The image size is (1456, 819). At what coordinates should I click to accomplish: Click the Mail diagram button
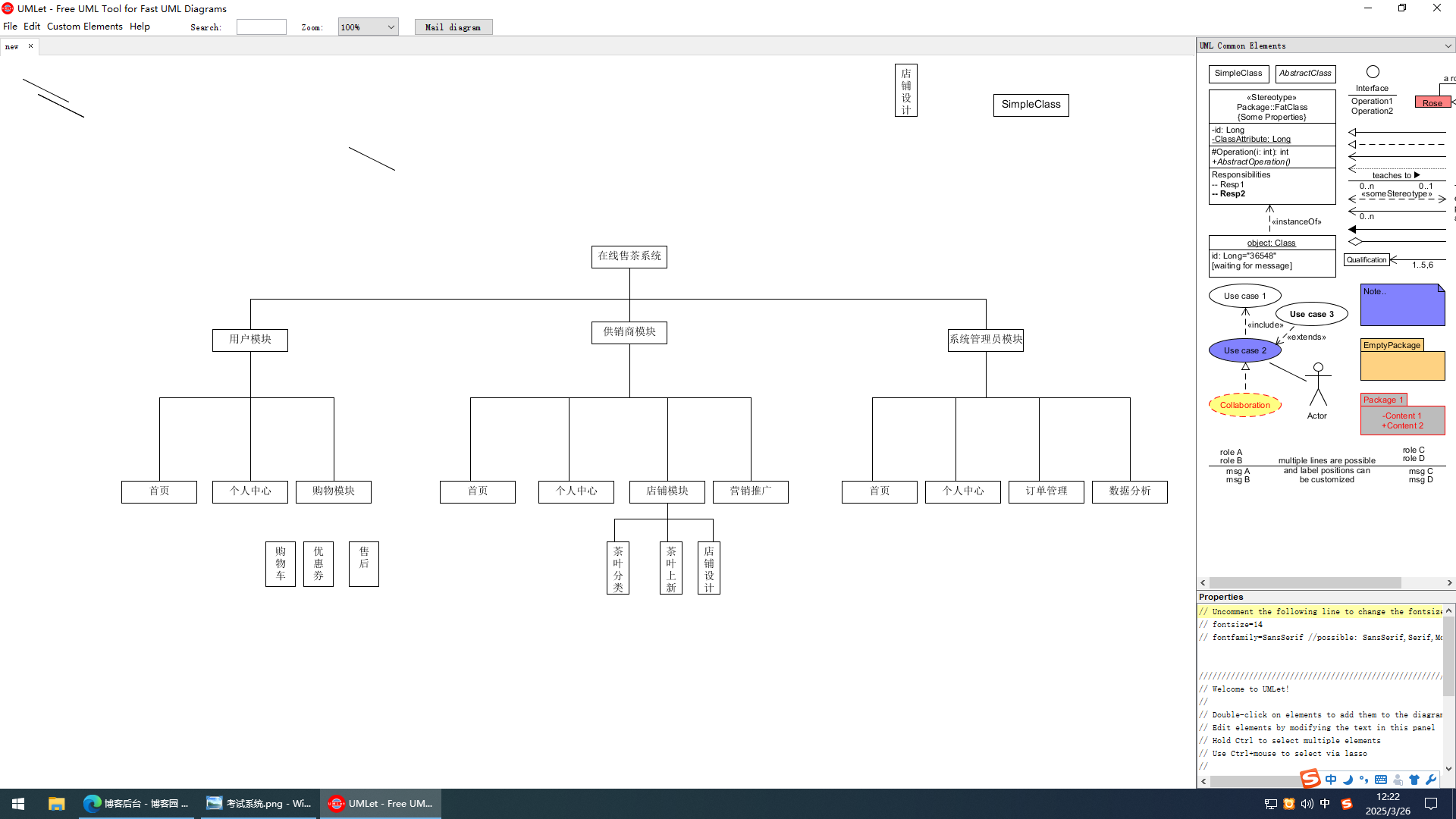[453, 27]
